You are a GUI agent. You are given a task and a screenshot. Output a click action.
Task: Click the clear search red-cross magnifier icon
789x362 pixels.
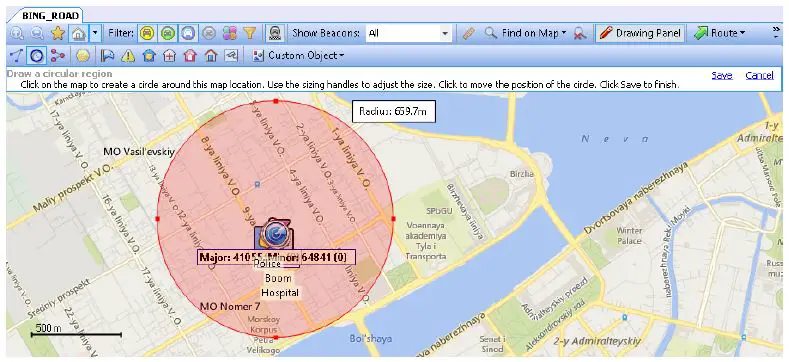pos(581,34)
